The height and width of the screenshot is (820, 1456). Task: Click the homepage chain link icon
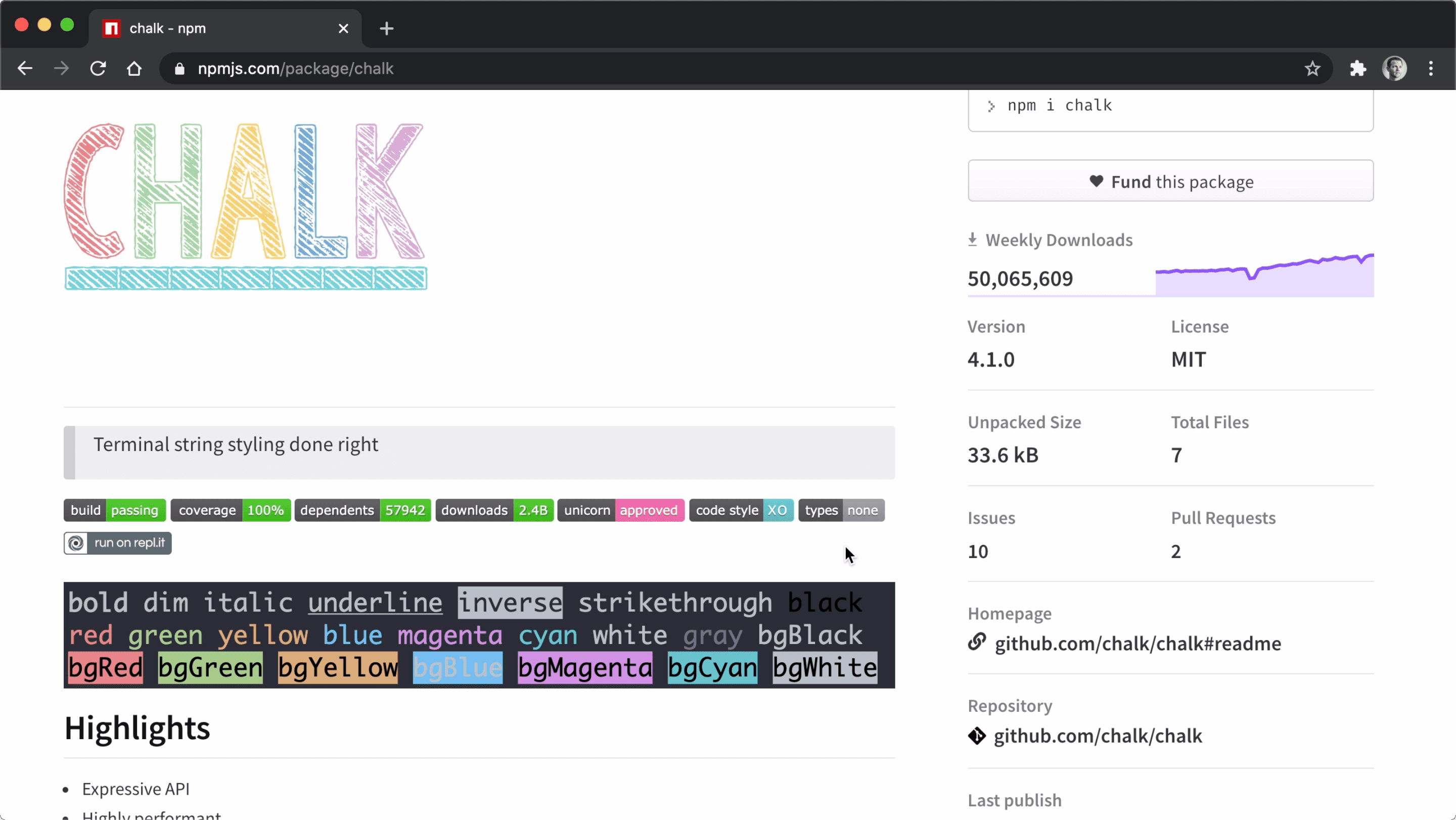click(x=977, y=643)
